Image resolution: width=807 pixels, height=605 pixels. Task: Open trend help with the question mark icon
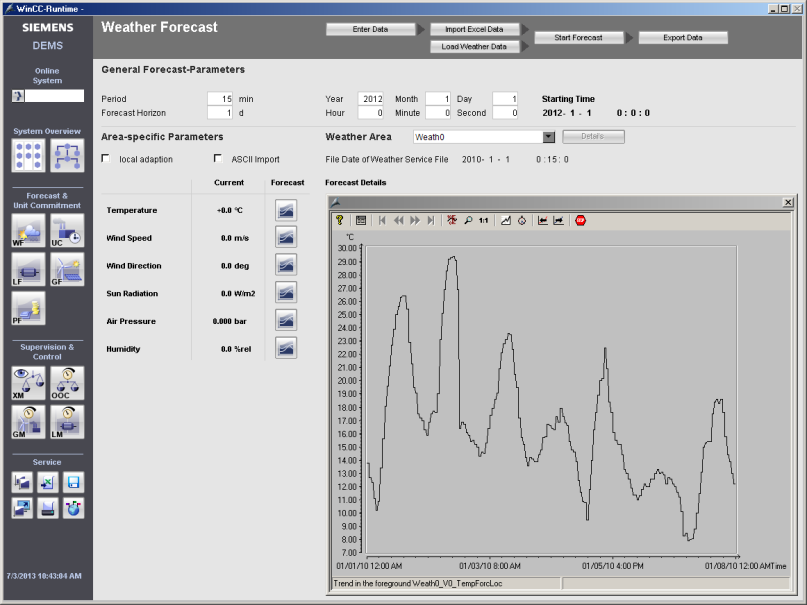pyautogui.click(x=339, y=220)
